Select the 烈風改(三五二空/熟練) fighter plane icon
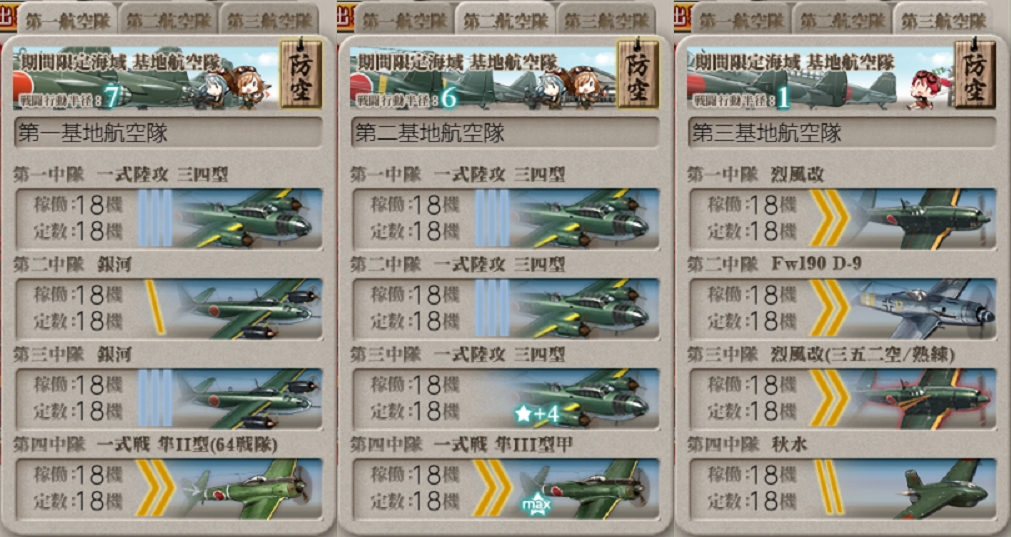The width and height of the screenshot is (1011, 537). pos(922,398)
